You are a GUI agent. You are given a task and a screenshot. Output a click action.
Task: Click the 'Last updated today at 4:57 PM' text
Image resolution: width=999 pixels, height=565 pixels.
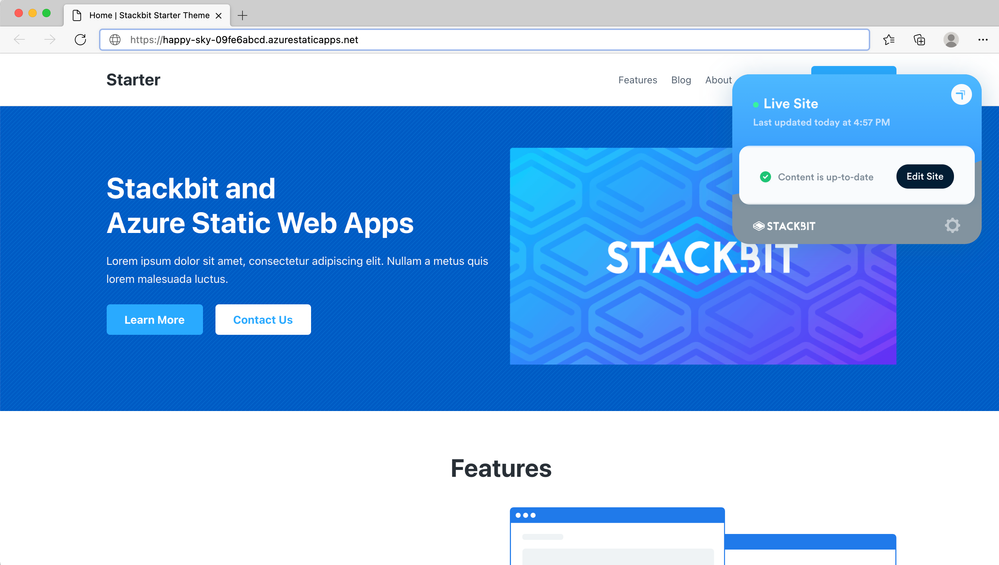coord(821,122)
